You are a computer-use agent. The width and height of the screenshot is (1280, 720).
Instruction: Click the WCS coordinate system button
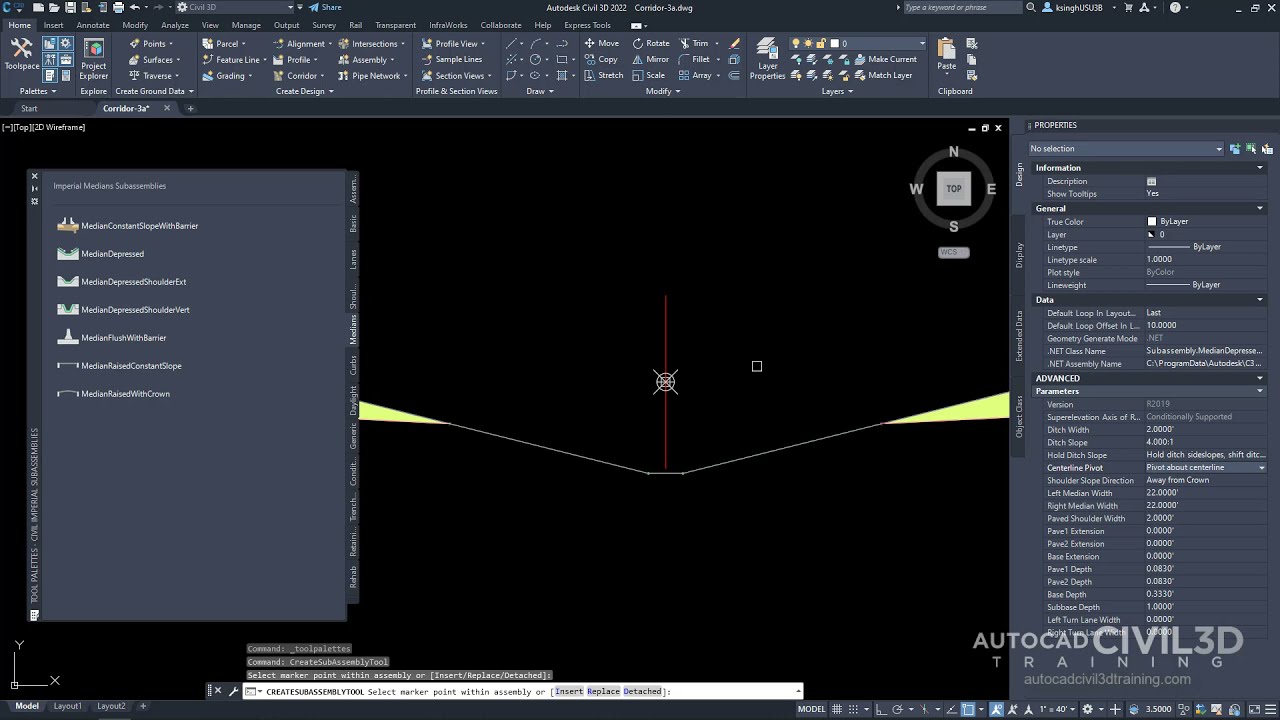(x=953, y=252)
